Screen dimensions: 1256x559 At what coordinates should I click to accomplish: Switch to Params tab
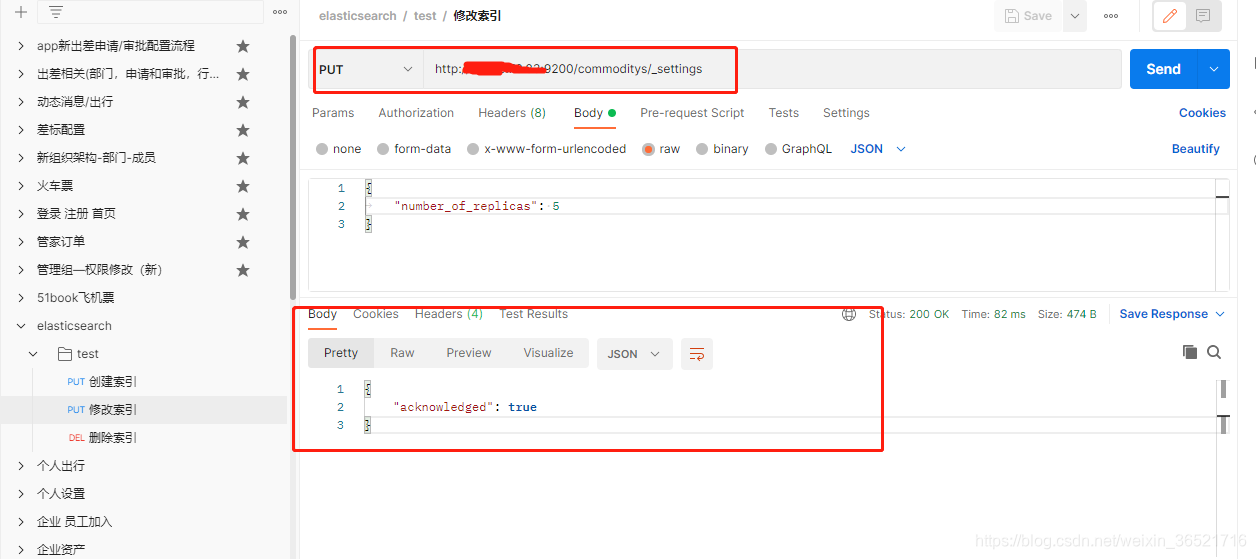tap(333, 113)
